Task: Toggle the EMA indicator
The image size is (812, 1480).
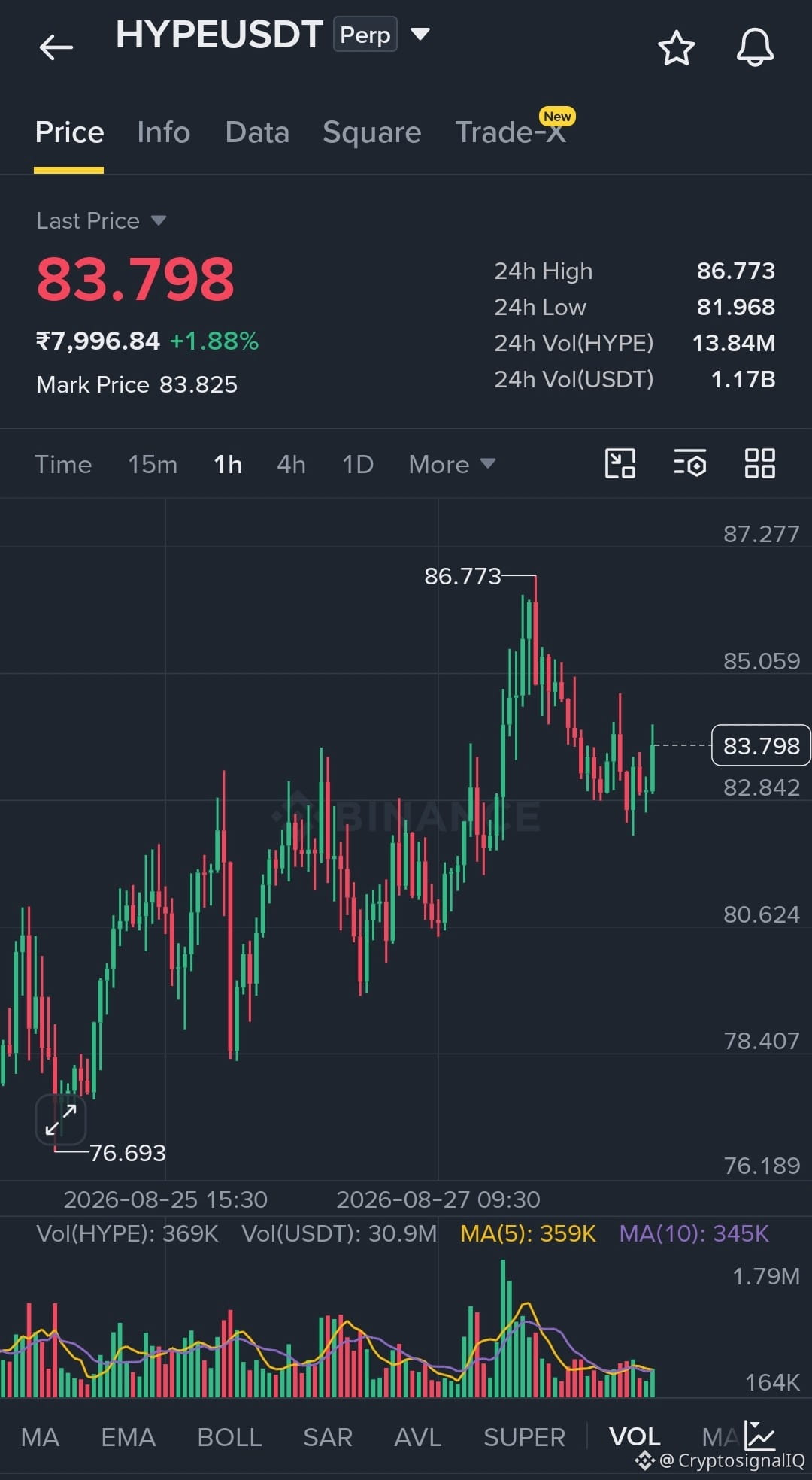Action: pos(129,1437)
